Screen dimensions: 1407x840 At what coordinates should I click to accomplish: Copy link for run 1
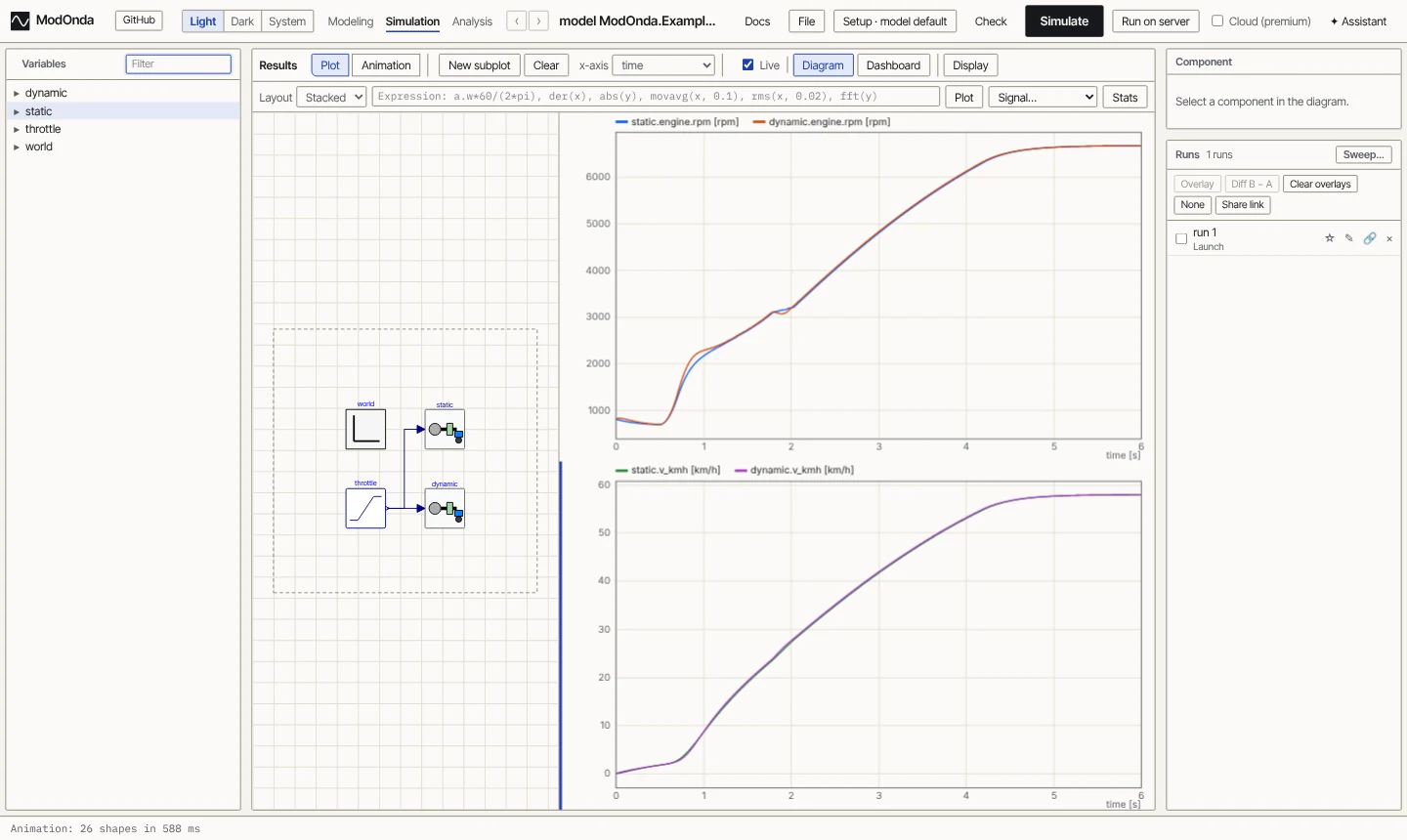1370,238
